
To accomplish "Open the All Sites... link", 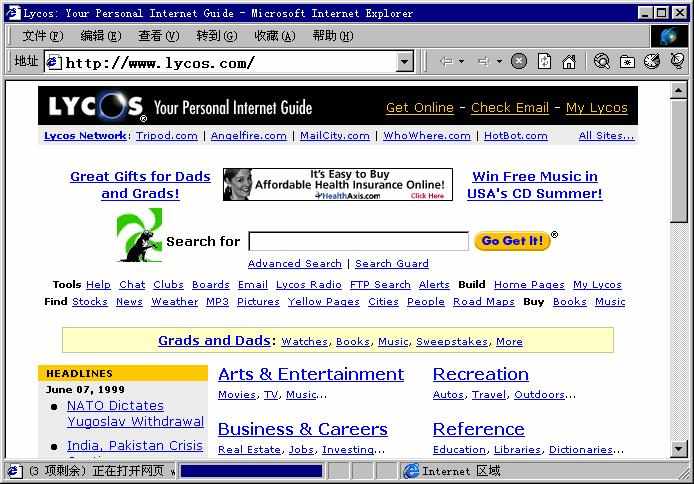I will 606,136.
